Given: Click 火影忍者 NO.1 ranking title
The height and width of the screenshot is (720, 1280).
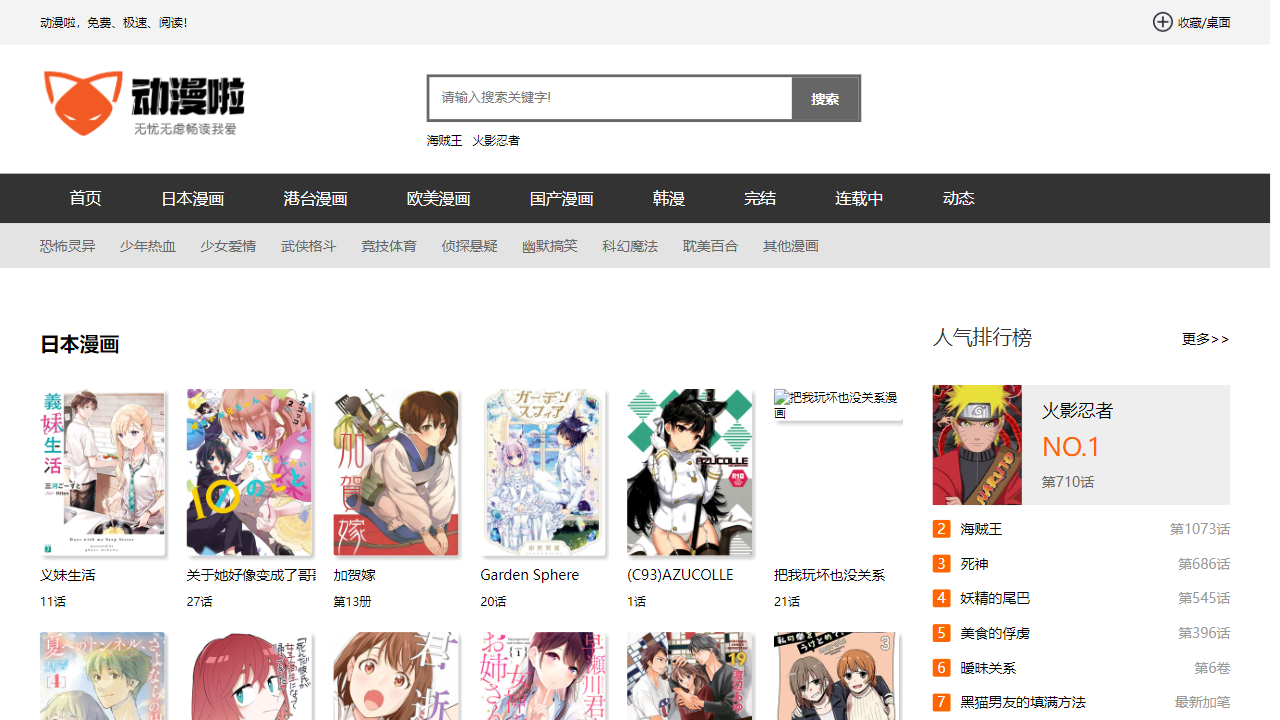Looking at the screenshot, I should point(1077,411).
